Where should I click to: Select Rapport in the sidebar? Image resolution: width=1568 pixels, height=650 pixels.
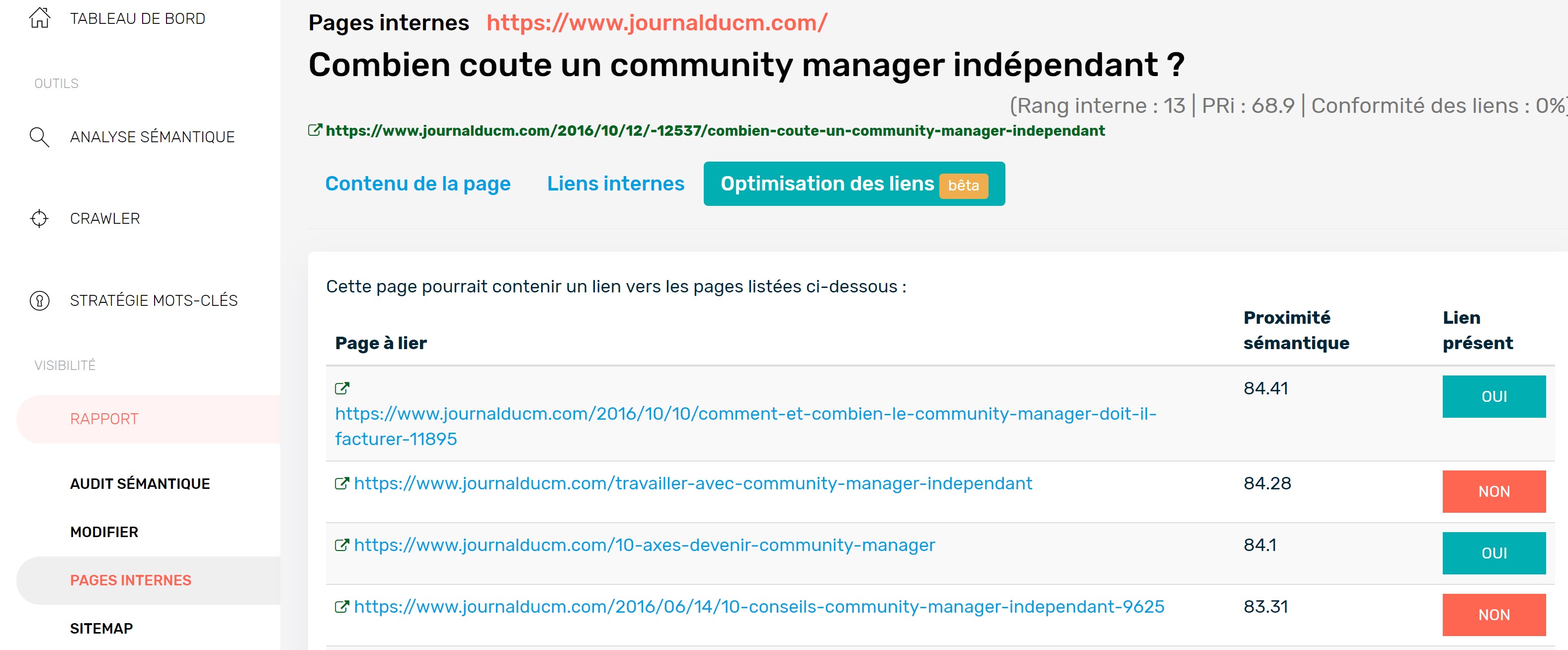[149, 419]
